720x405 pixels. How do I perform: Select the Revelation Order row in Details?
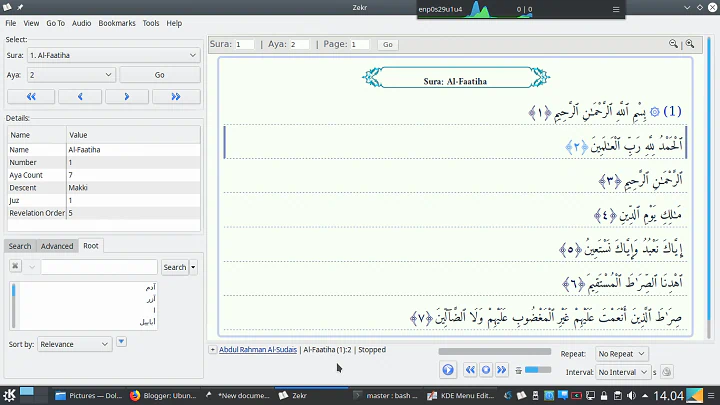click(x=104, y=213)
